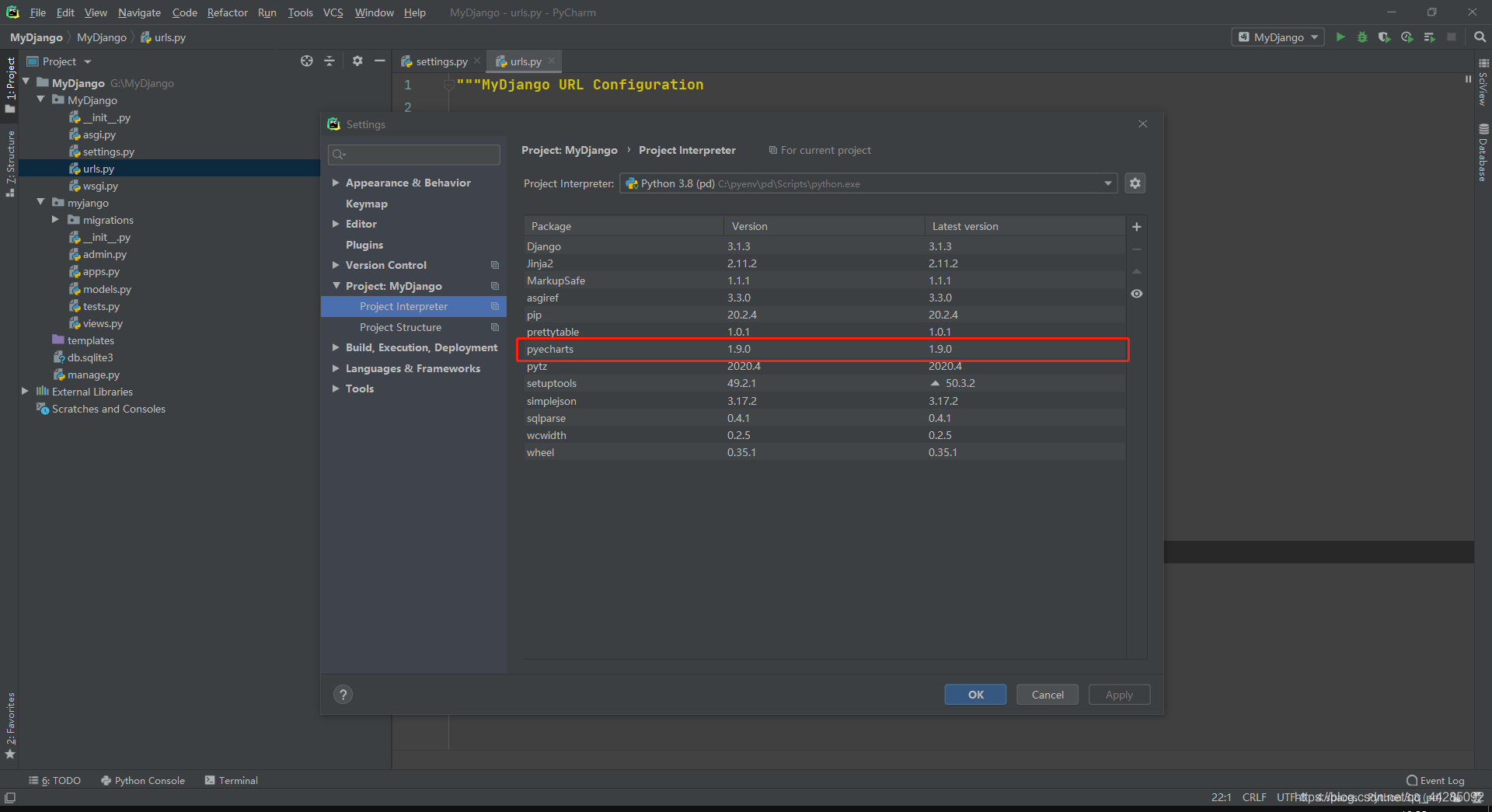
Task: Run the MyDjango configuration with green play icon
Action: point(1340,37)
